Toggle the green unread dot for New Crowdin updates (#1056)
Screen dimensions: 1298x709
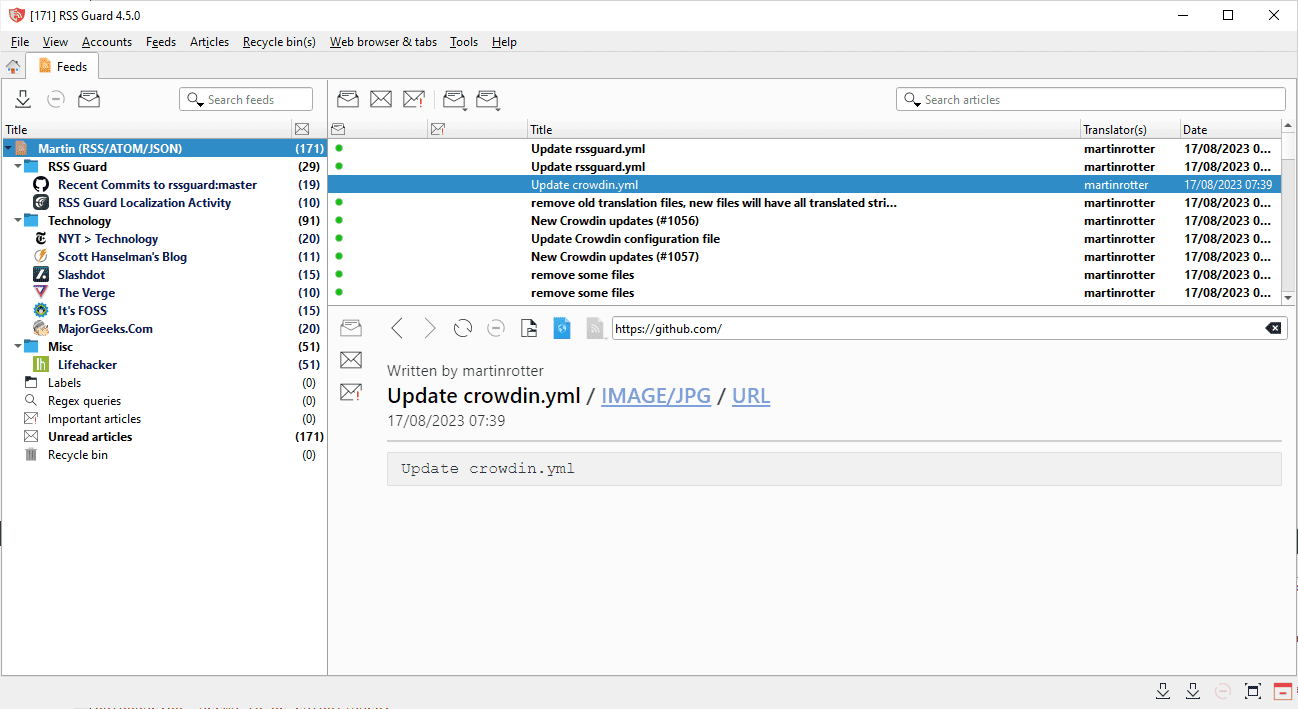[x=339, y=220]
